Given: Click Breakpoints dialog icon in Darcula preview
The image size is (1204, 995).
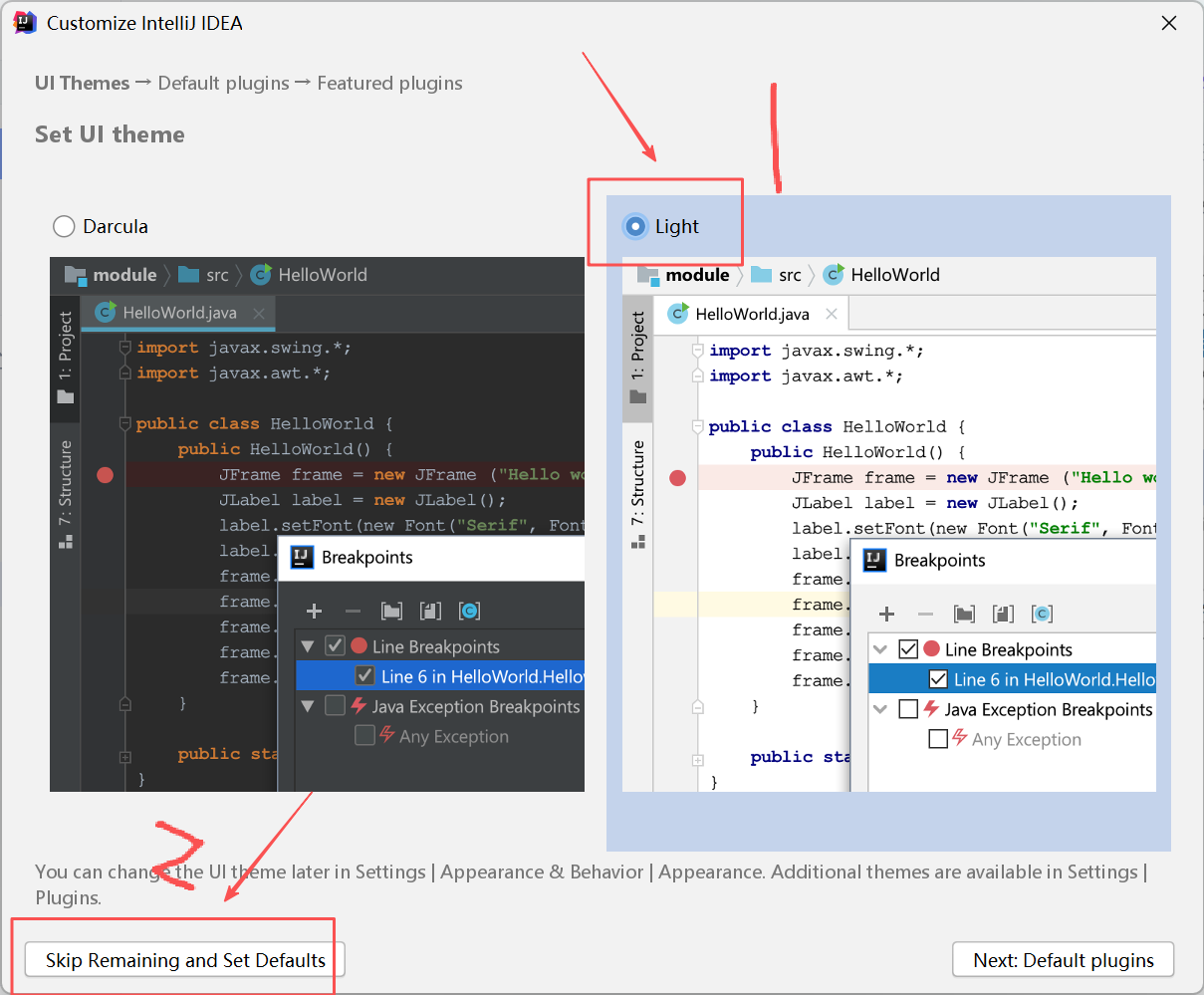Looking at the screenshot, I should click(302, 557).
